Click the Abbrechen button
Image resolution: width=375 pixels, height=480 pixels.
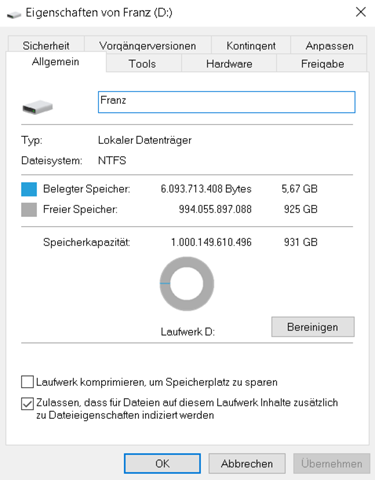[x=247, y=463]
